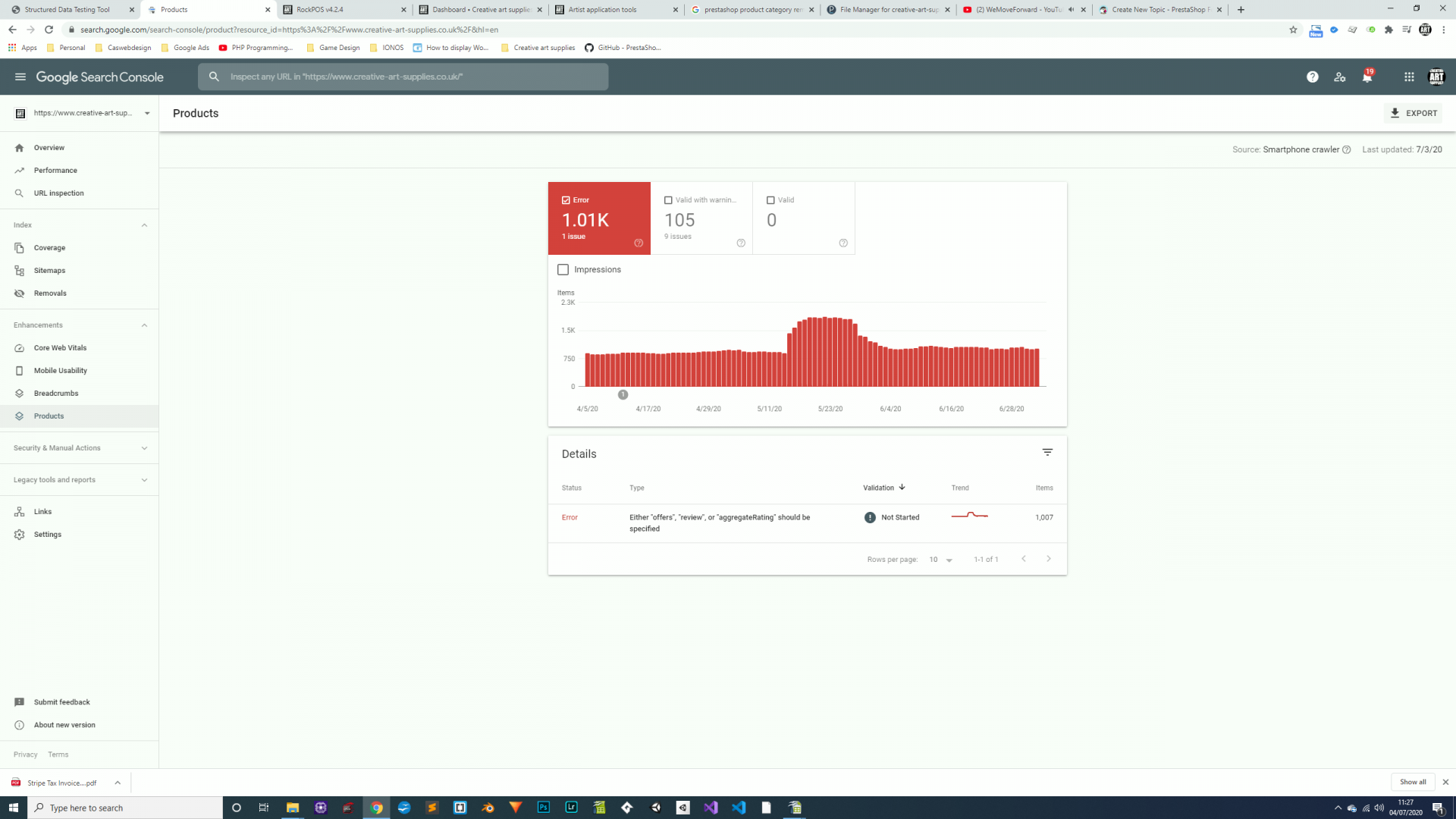Expand Security & Manual Actions section

click(x=79, y=448)
